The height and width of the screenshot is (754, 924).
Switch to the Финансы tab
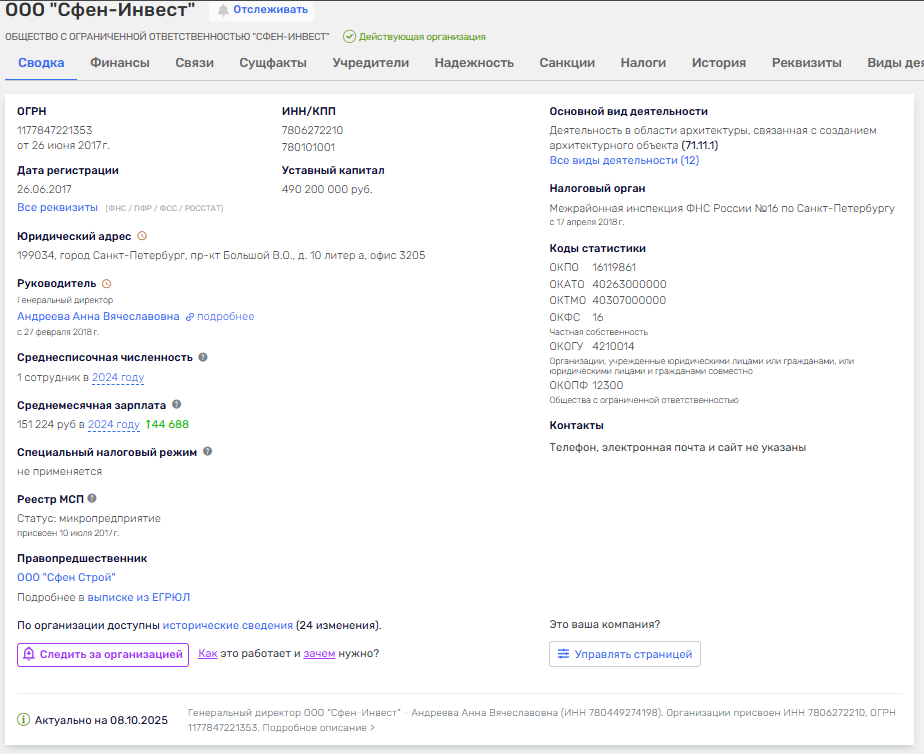tap(120, 63)
